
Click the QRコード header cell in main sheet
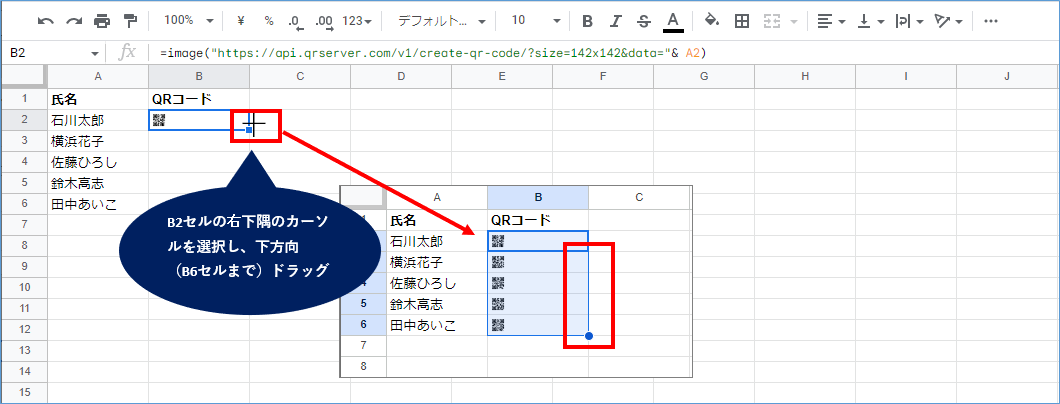click(x=199, y=99)
